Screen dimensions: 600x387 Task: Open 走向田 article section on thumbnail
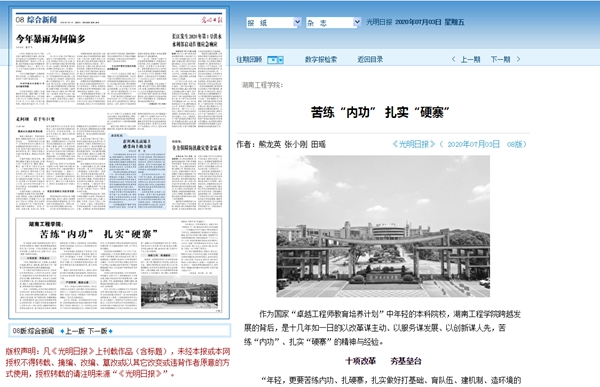[x=35, y=119]
